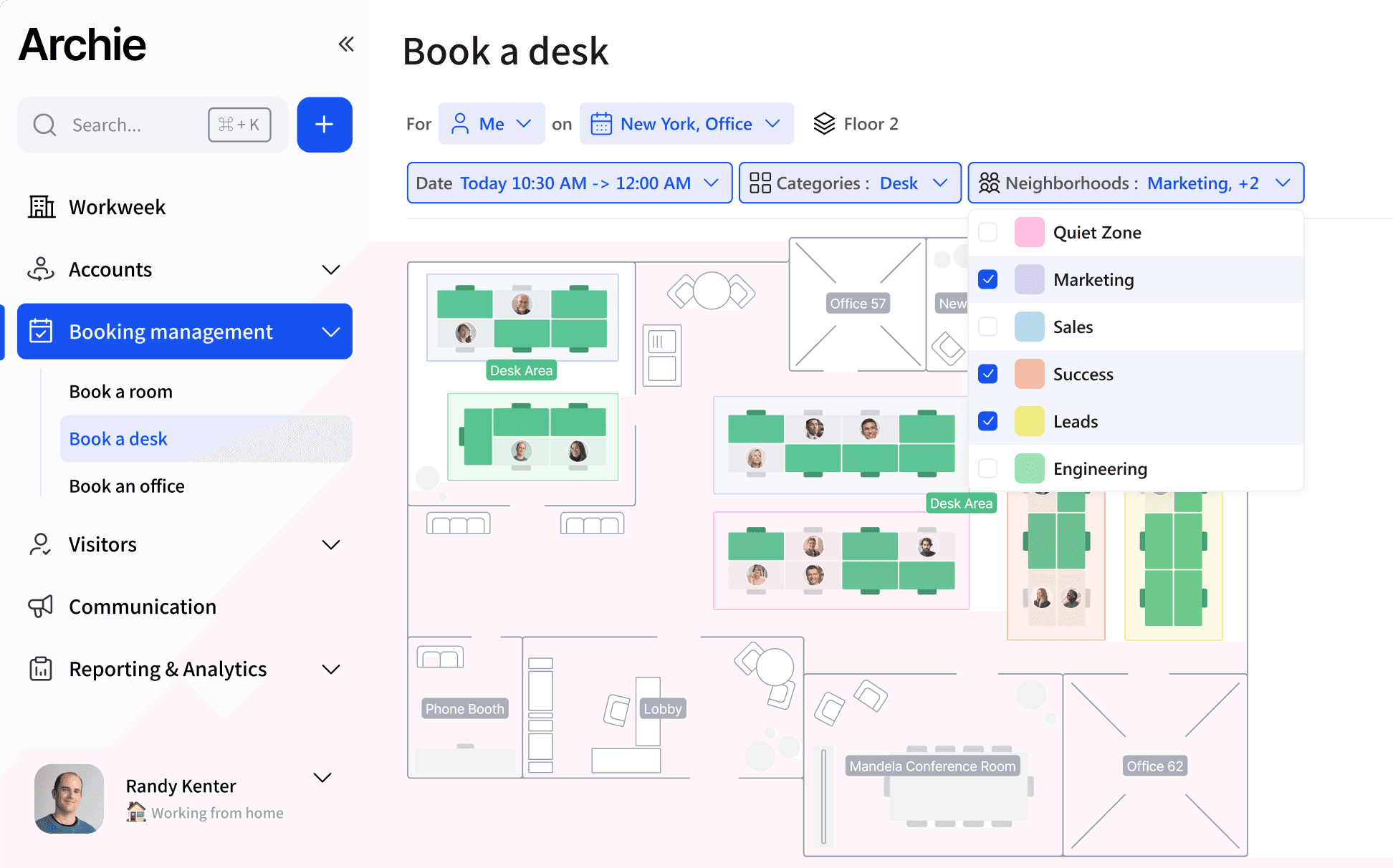This screenshot has height=868, width=1393.
Task: Click the Accounts person icon
Action: [40, 269]
